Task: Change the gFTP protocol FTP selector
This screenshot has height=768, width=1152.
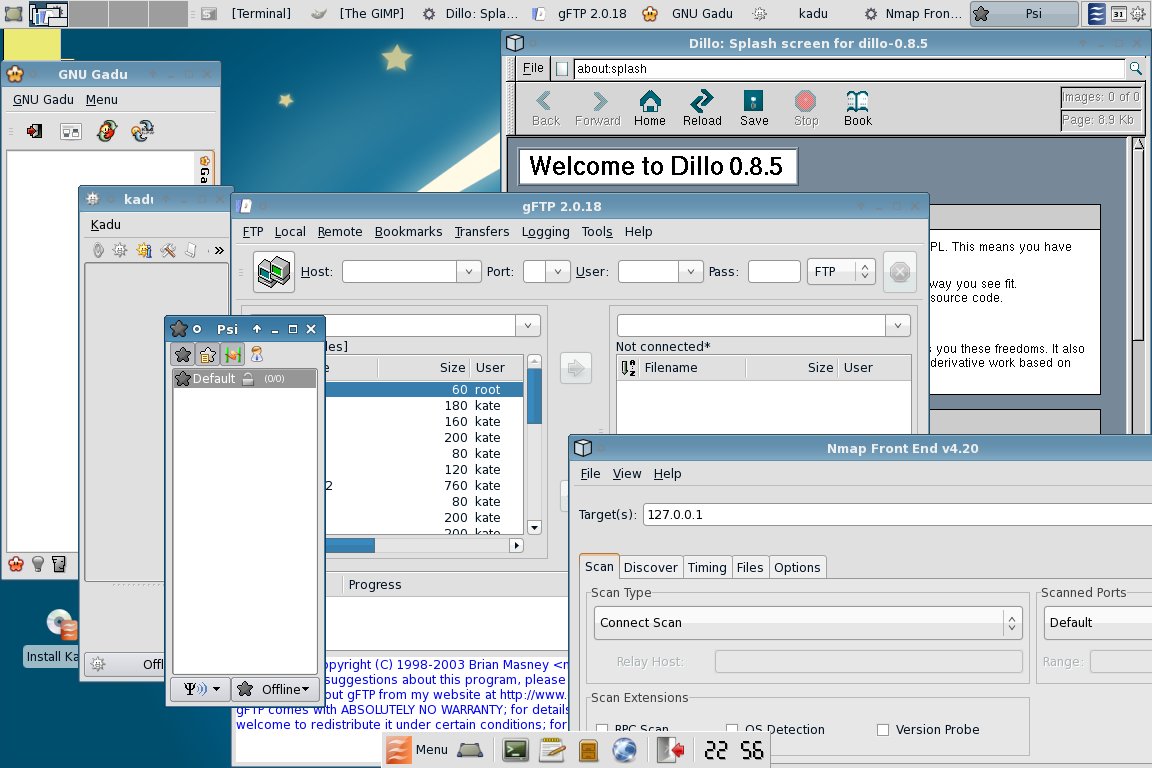Action: (841, 272)
